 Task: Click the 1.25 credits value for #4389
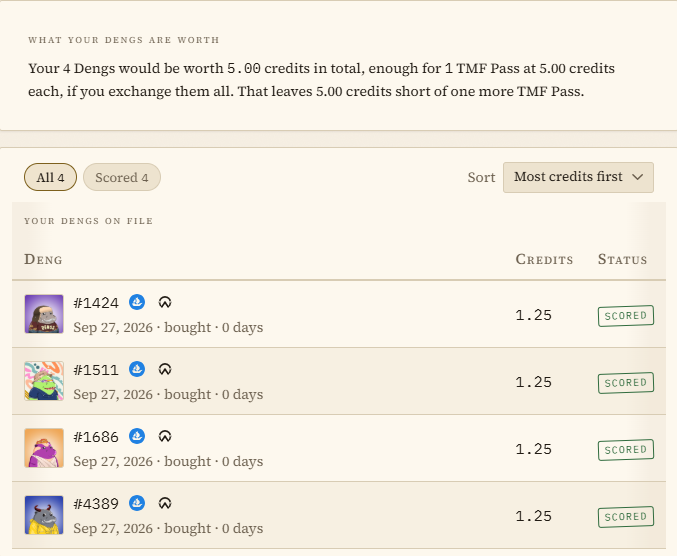click(x=534, y=516)
